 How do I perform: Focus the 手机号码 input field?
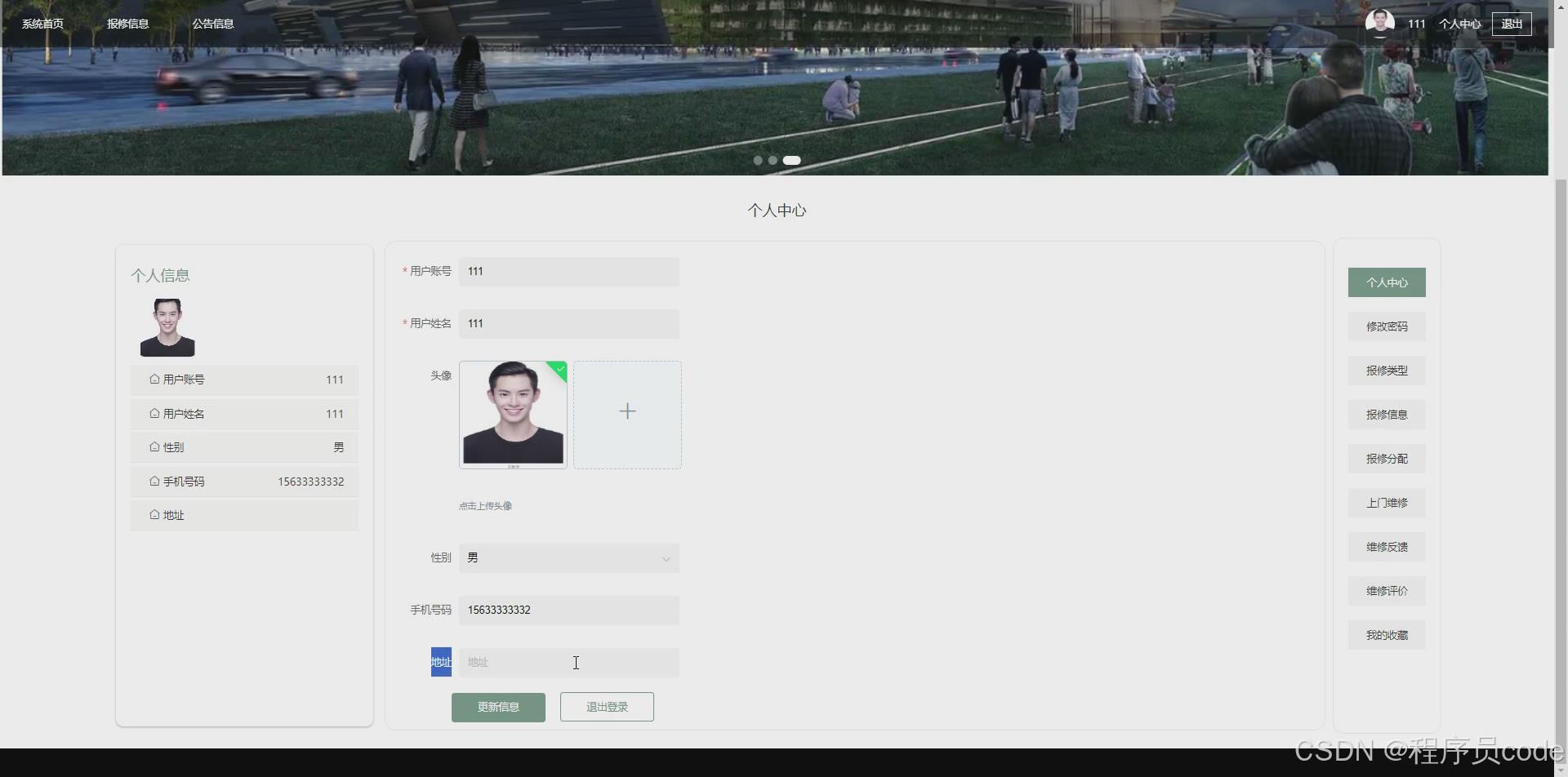coord(568,610)
